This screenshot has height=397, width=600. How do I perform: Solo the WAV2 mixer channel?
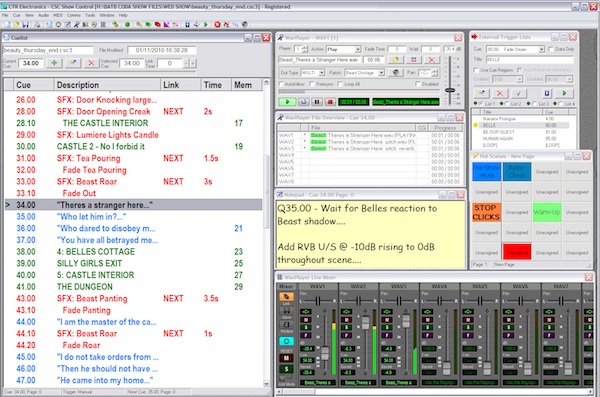(x=347, y=327)
